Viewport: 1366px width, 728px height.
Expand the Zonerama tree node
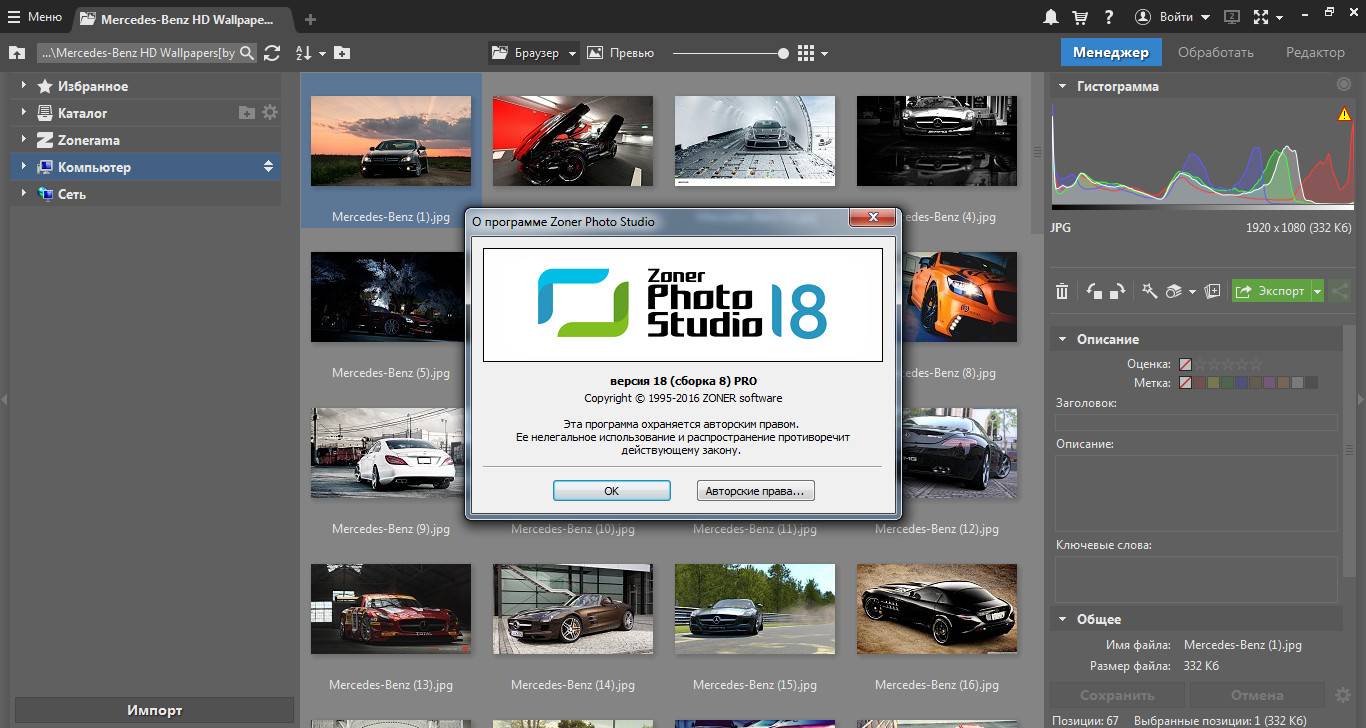[x=23, y=140]
